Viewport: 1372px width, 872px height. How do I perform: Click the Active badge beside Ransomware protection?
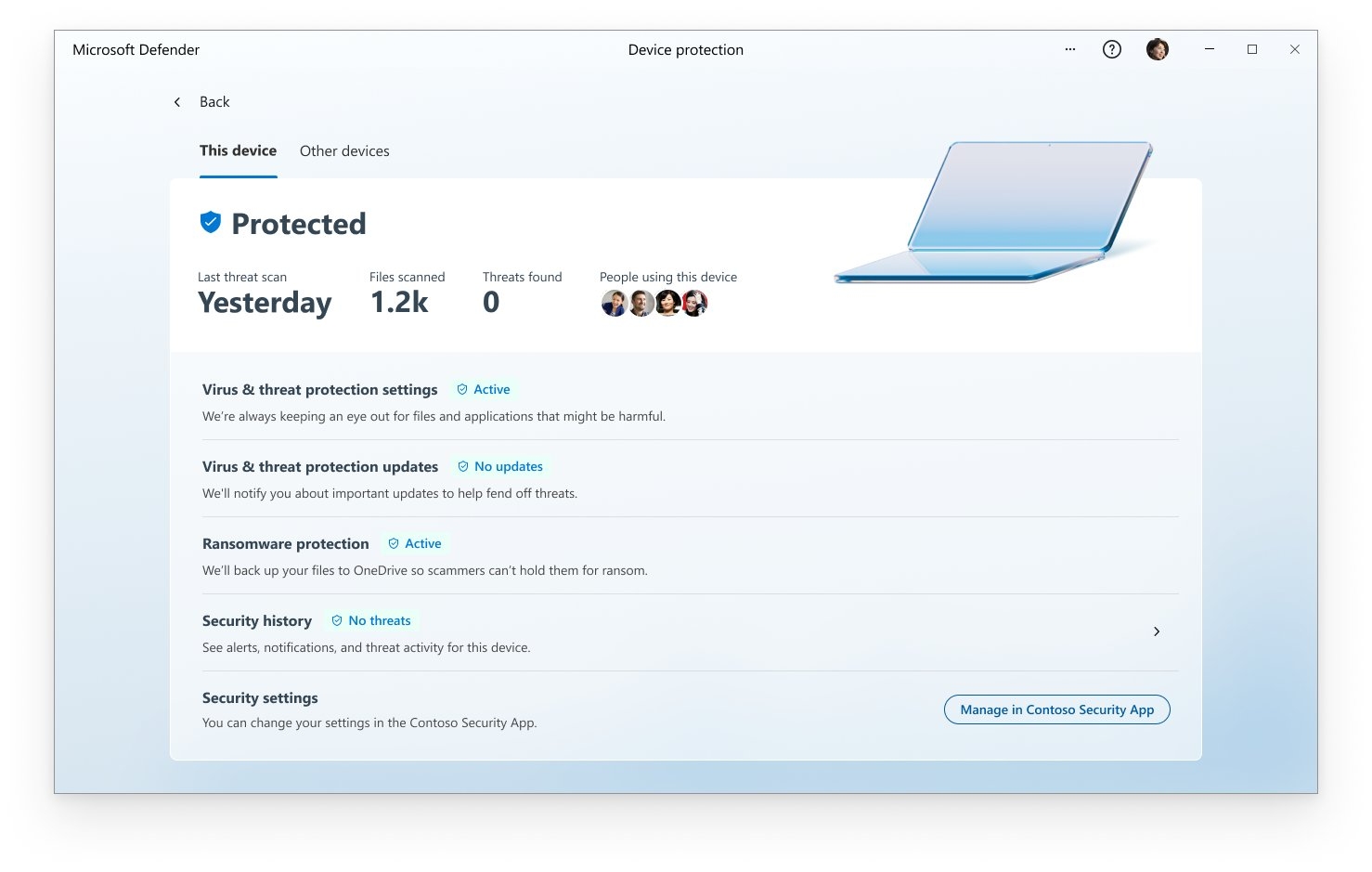tap(415, 544)
